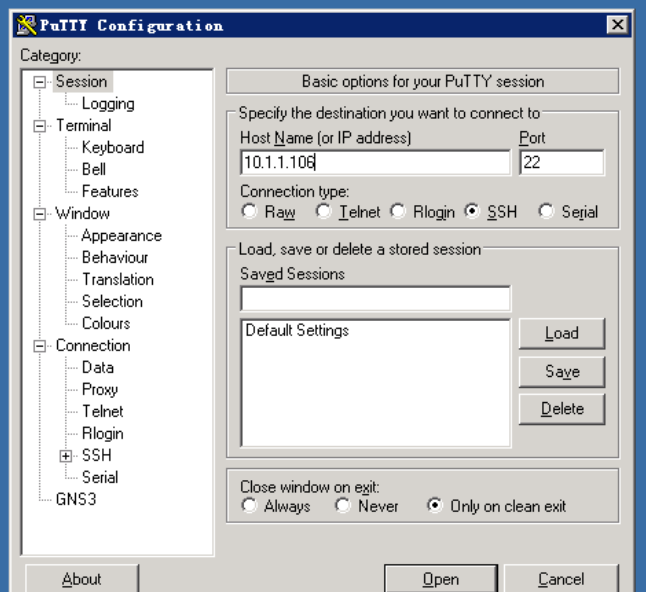Collapse the Window tree node

coord(40,214)
